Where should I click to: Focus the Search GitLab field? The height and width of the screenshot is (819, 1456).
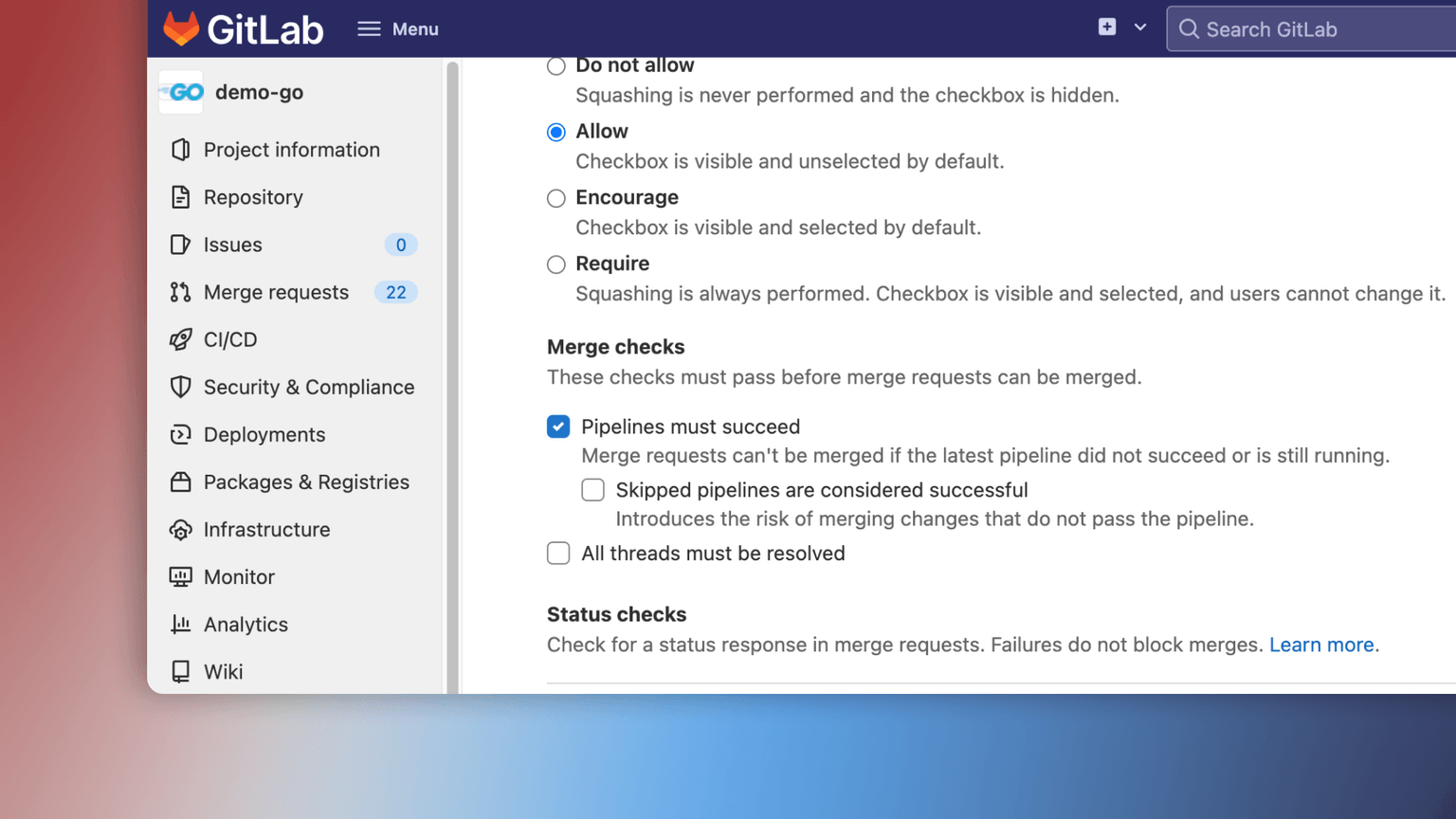[x=1311, y=29]
